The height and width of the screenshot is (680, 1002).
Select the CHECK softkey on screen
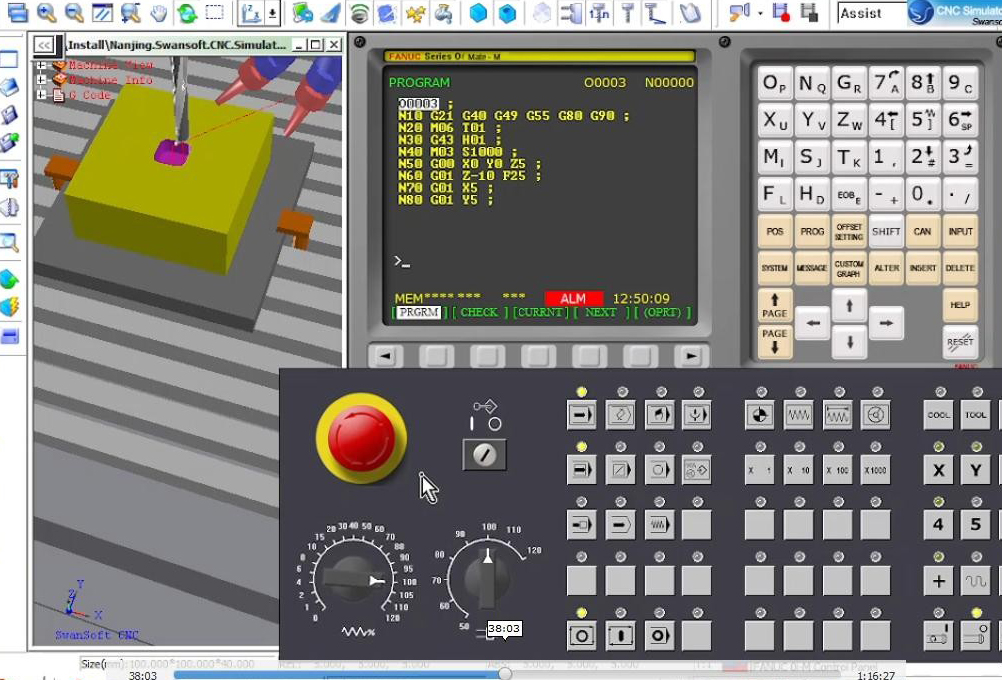[x=479, y=312]
